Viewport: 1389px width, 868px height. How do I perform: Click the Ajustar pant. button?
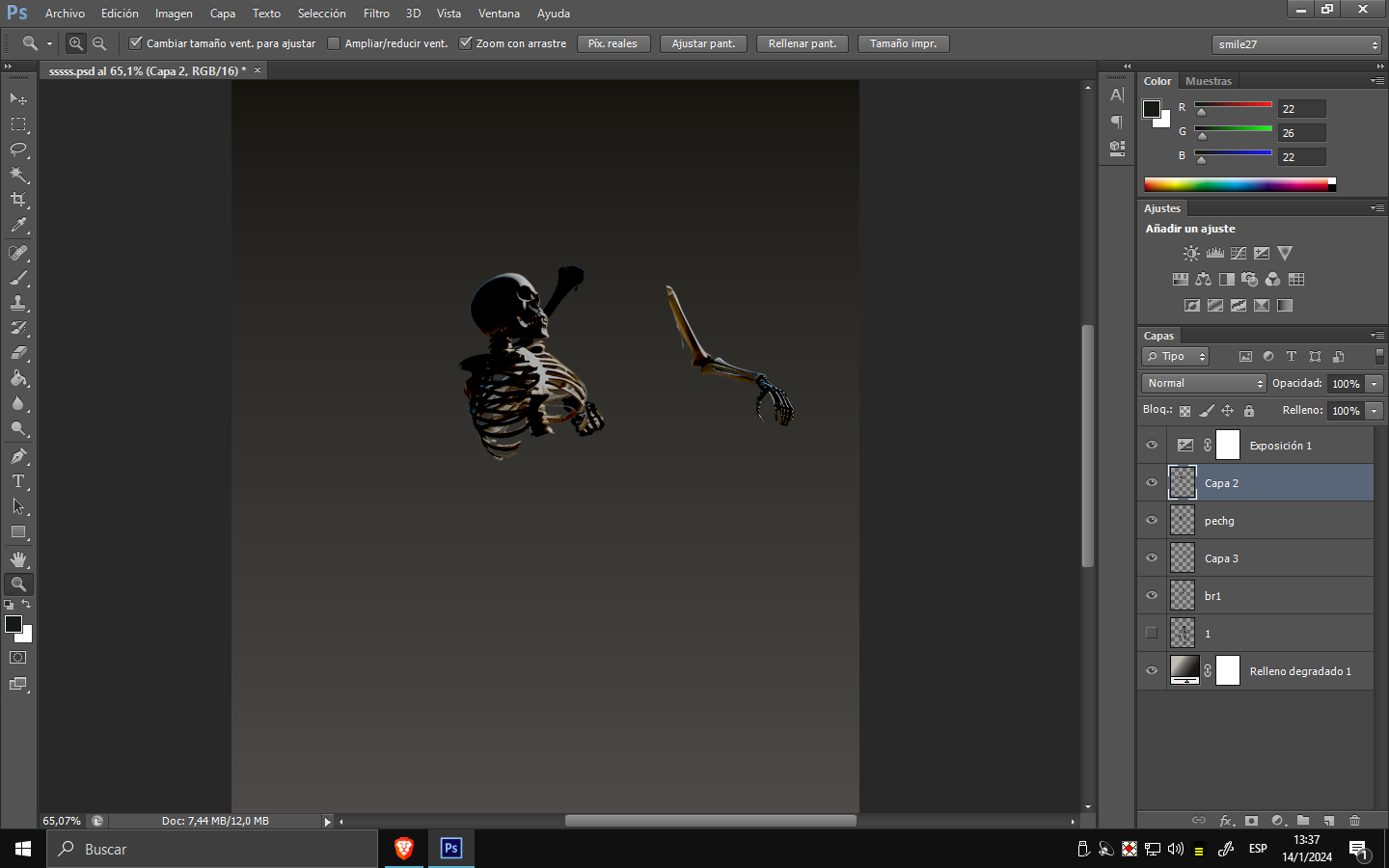(703, 43)
